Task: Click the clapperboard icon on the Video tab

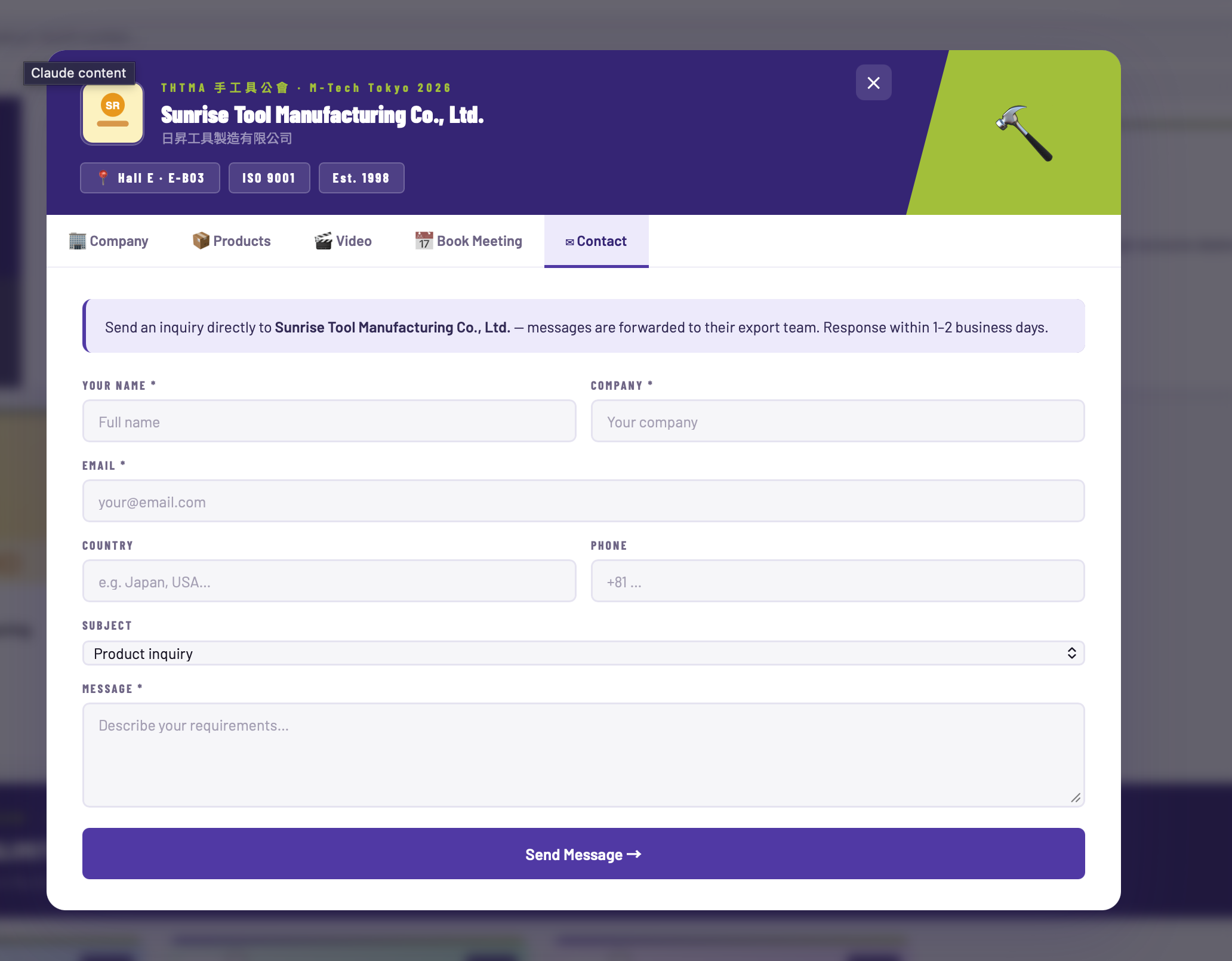Action: click(x=323, y=241)
